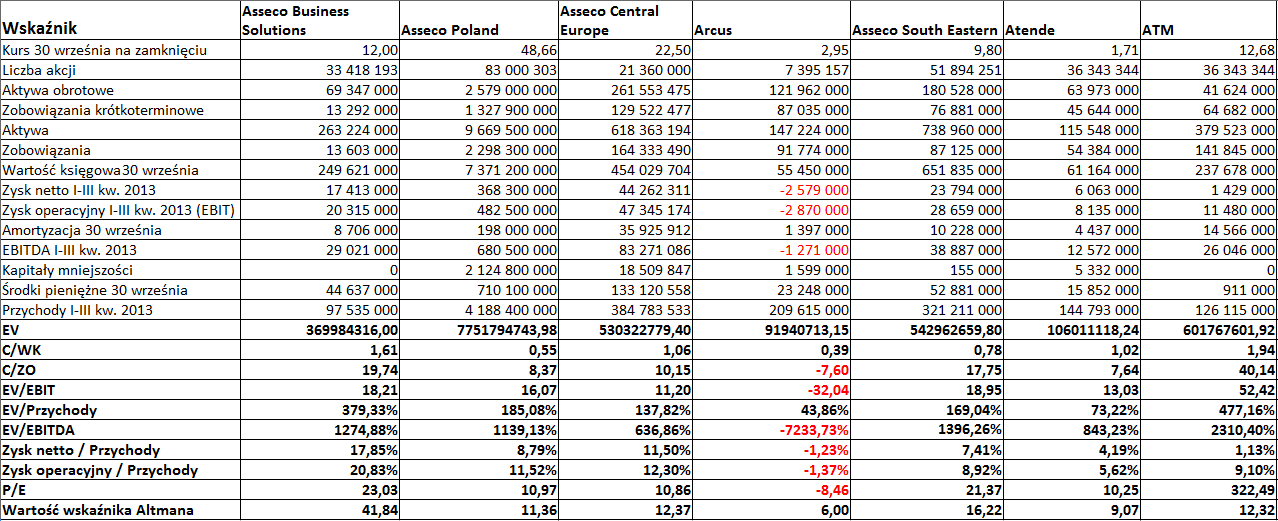Click the Asseco Central Europe header cell
Viewport: 1278px width, 521px height.
tap(624, 20)
